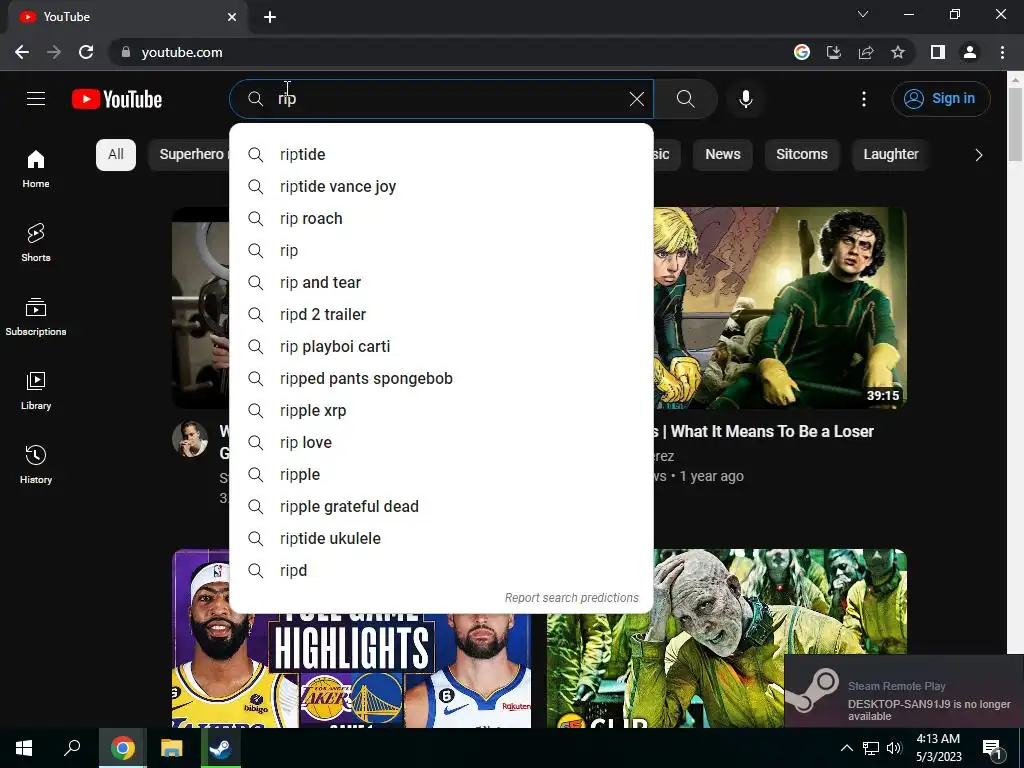
Task: Toggle the Chrome side panel
Action: coord(938,52)
